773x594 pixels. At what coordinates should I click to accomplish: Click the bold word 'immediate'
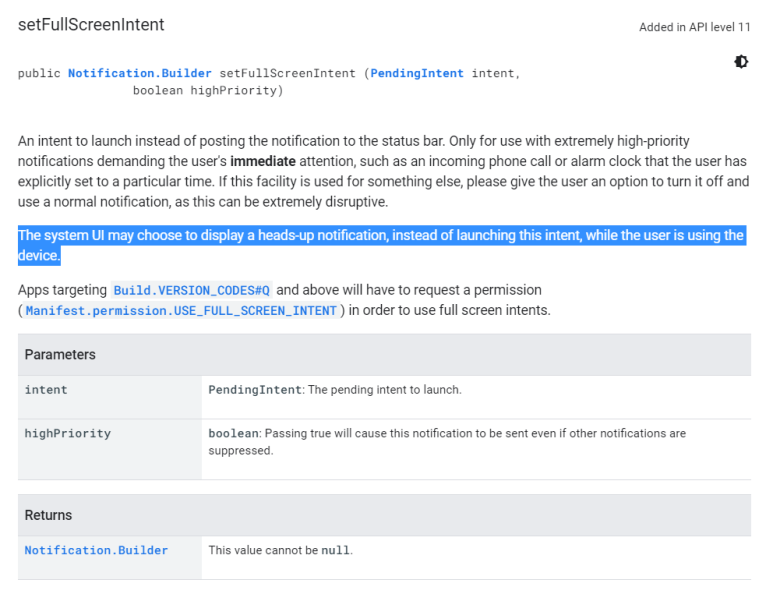(x=262, y=161)
